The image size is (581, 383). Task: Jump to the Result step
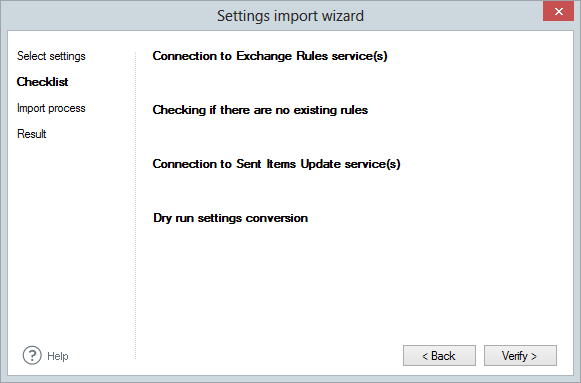pos(31,134)
